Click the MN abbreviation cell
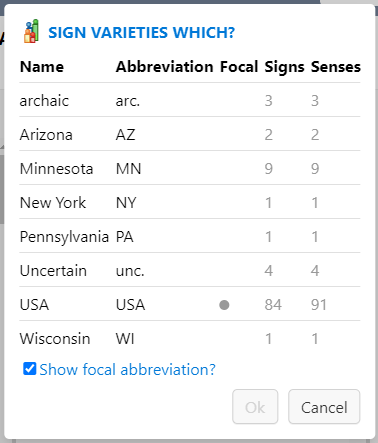The width and height of the screenshot is (378, 443). click(x=129, y=168)
